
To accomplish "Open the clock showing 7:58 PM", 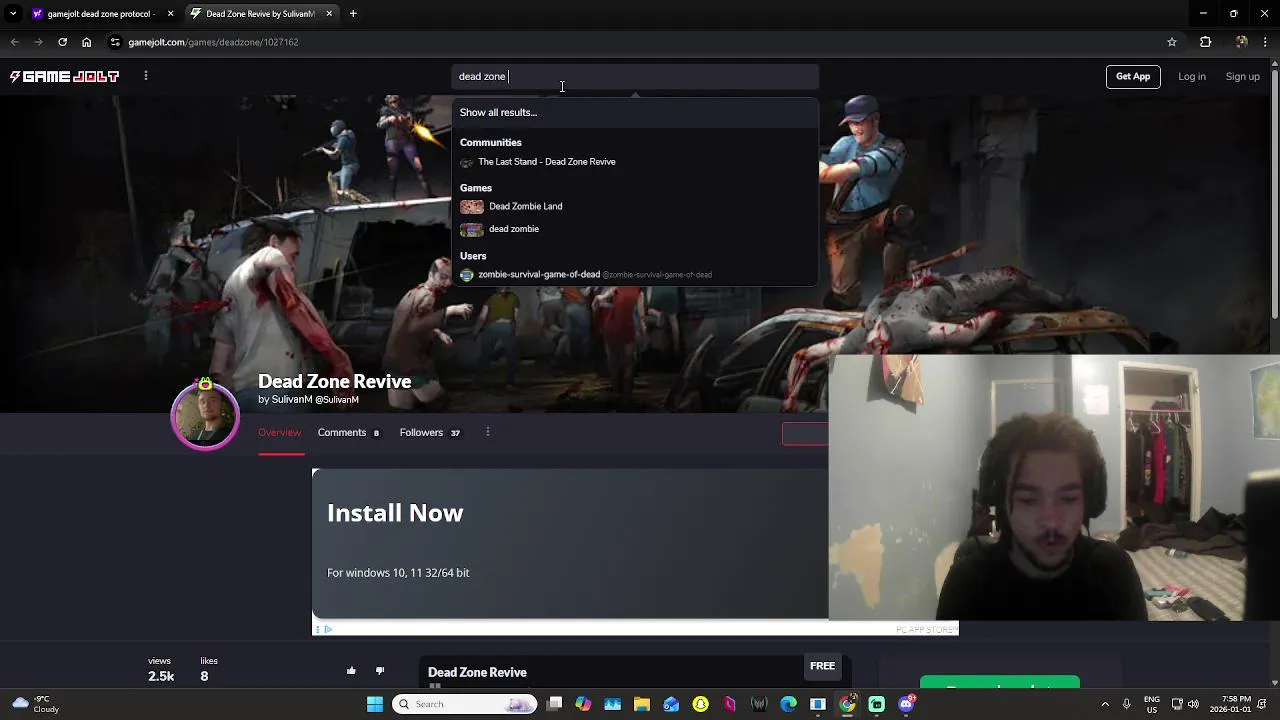I will [1230, 704].
